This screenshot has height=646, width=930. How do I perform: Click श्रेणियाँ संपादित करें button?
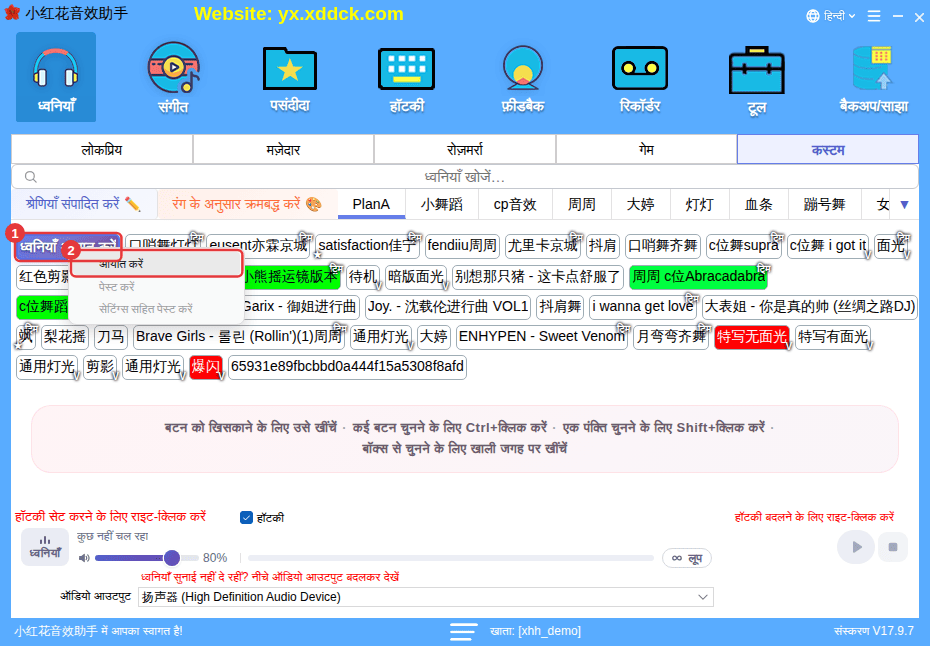84,204
